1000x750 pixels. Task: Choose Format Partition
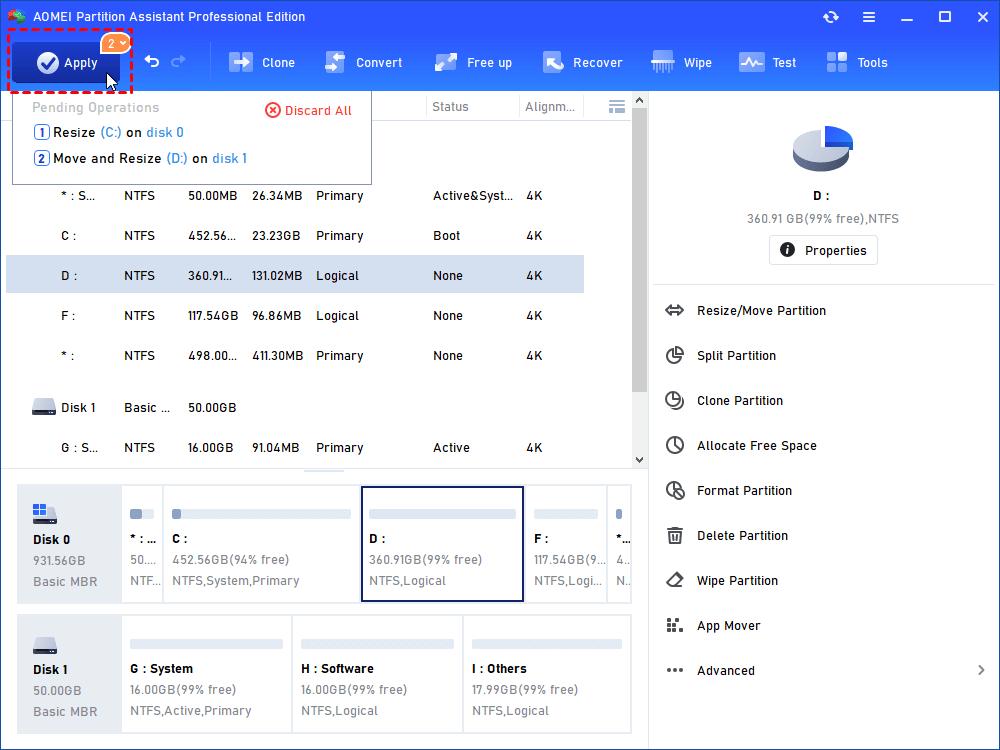[x=728, y=490]
